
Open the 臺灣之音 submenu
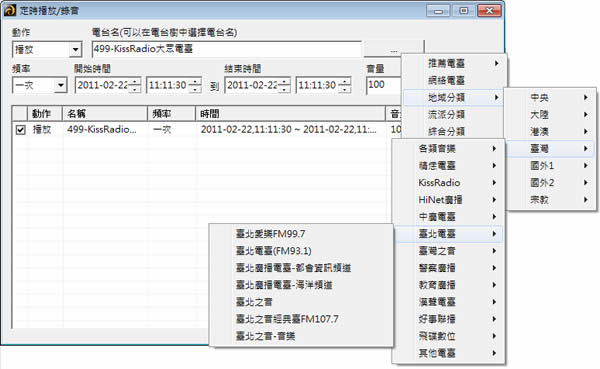pos(448,251)
